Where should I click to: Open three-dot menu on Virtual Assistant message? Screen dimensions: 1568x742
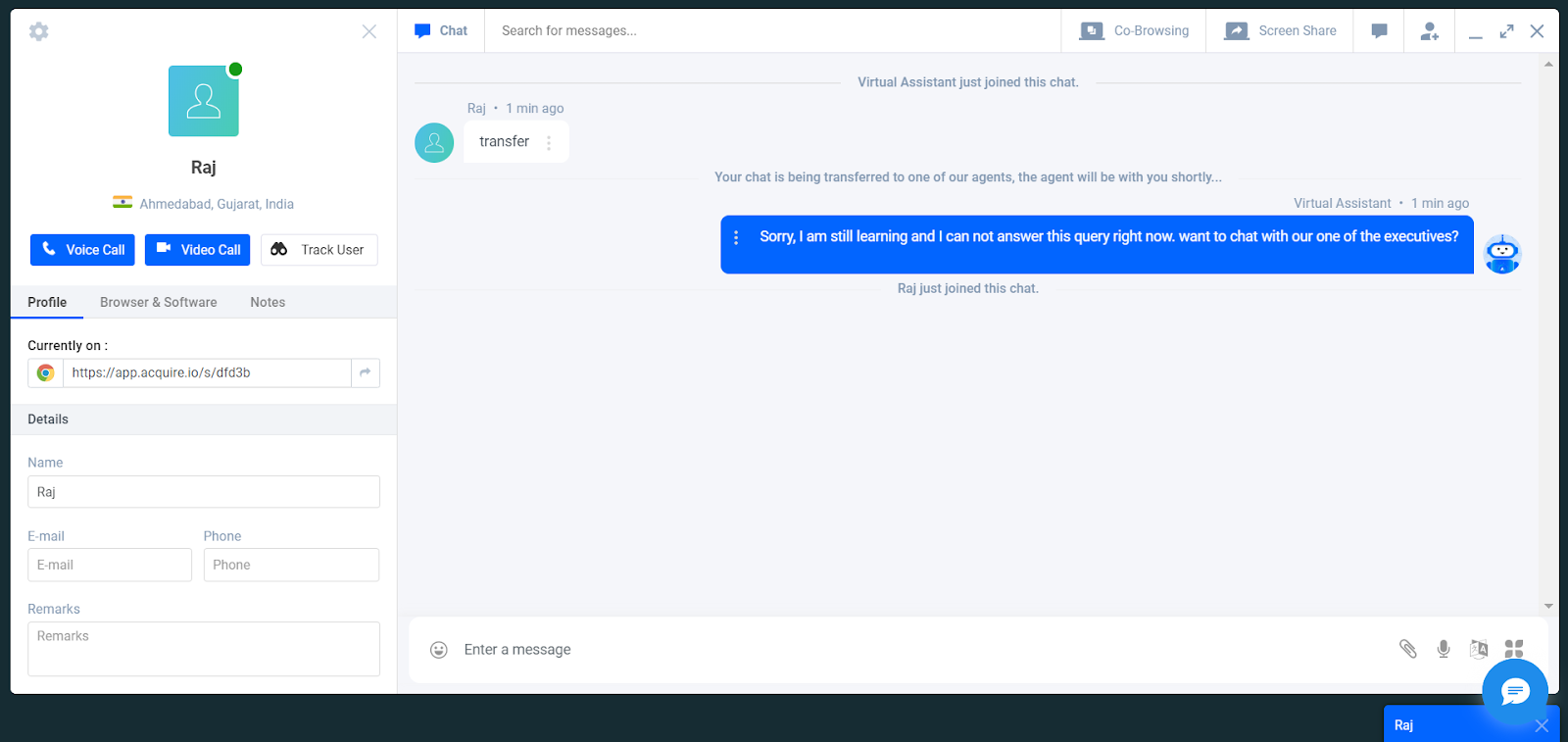click(x=736, y=238)
